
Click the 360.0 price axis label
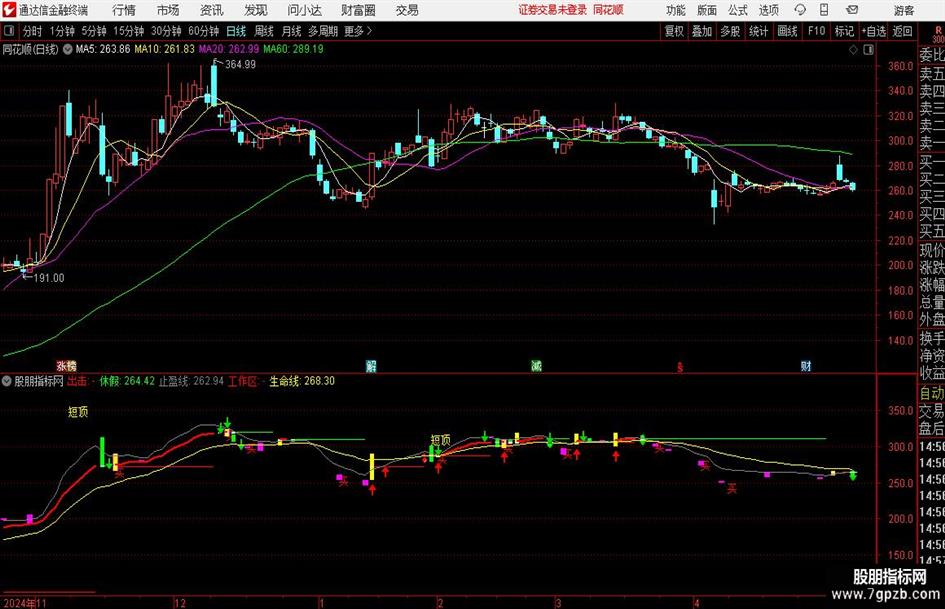click(900, 66)
